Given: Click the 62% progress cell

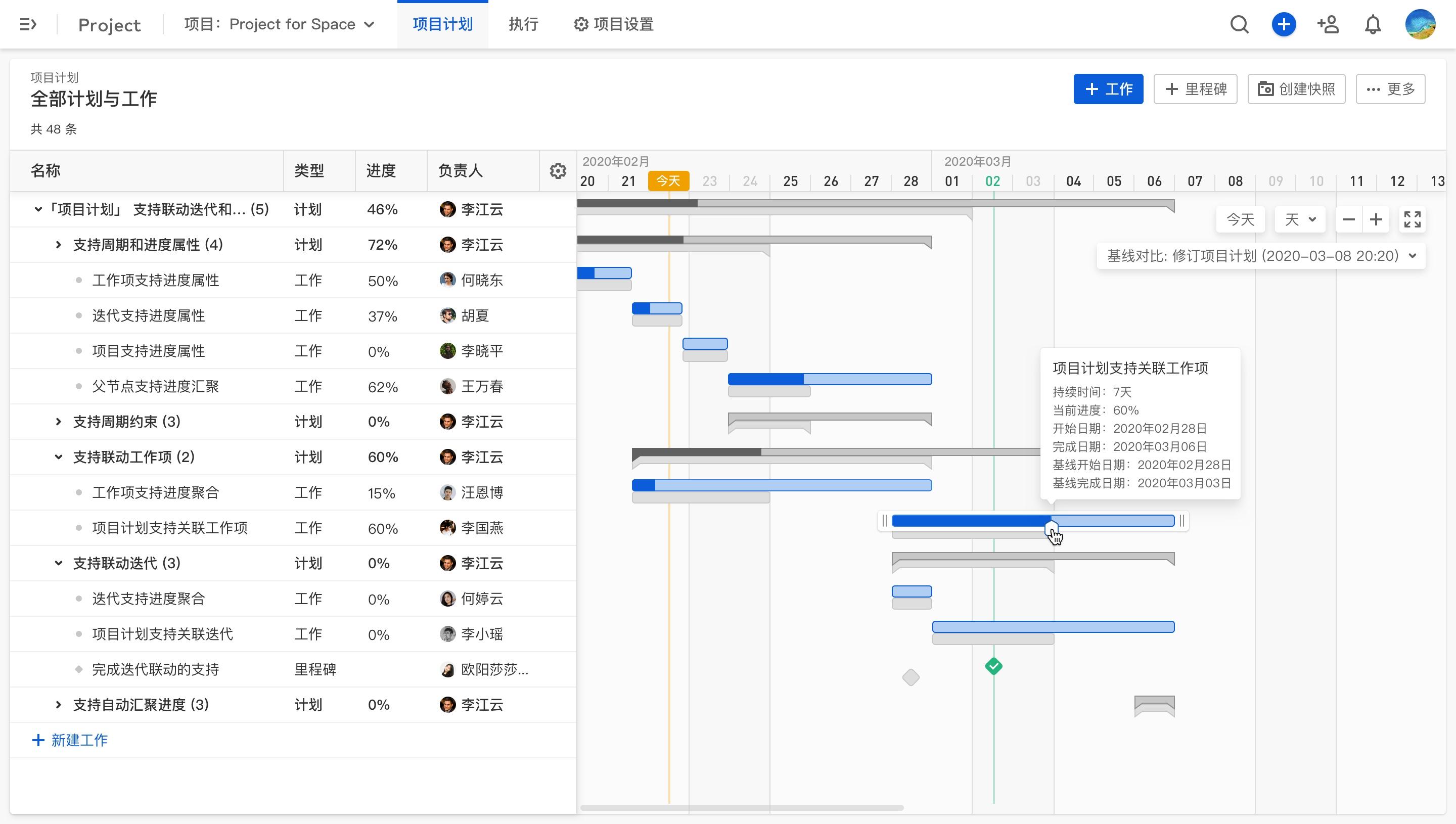Looking at the screenshot, I should [x=383, y=387].
